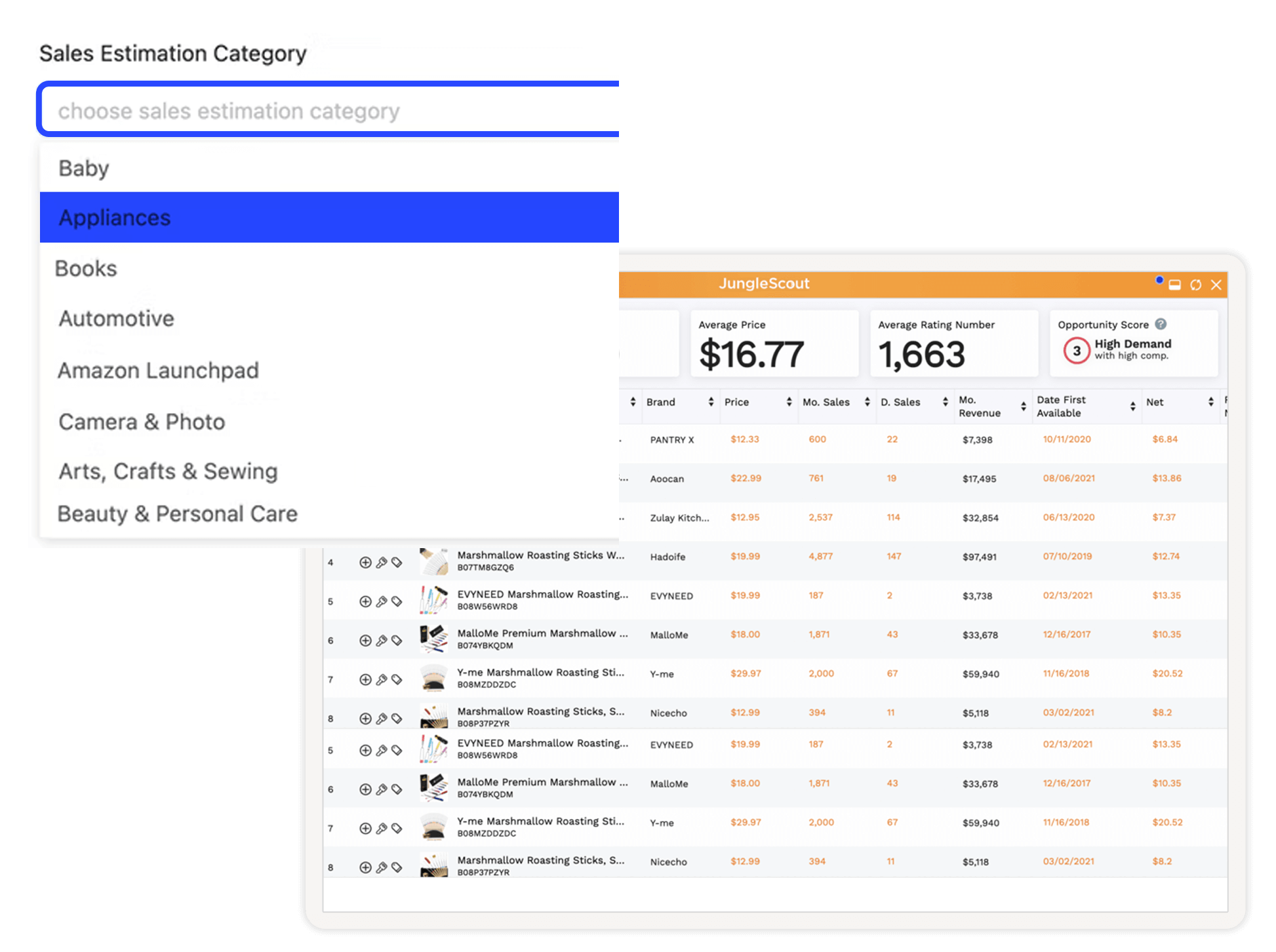Click daily sales cell 114

(893, 517)
